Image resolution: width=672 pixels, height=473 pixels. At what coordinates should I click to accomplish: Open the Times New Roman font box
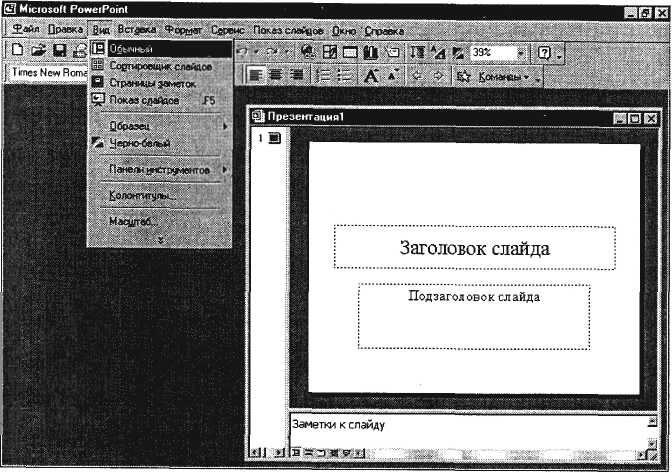pos(48,72)
